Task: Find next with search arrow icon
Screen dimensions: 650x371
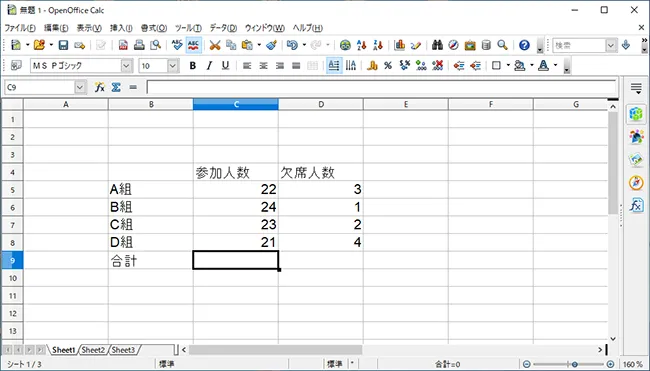Action: pyautogui.click(x=626, y=45)
